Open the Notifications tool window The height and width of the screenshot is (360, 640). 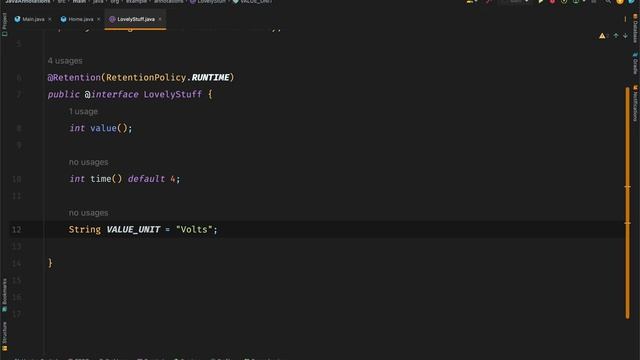coord(635,103)
